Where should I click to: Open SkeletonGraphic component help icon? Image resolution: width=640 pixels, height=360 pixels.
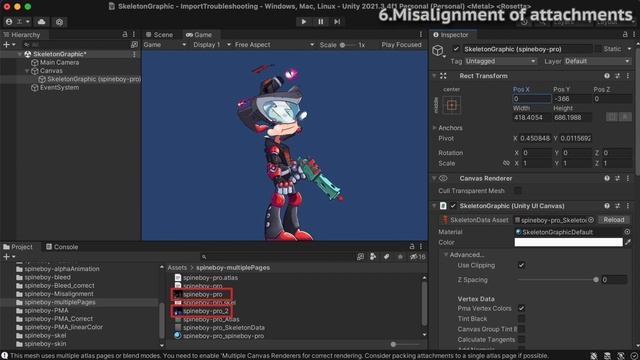(607, 206)
